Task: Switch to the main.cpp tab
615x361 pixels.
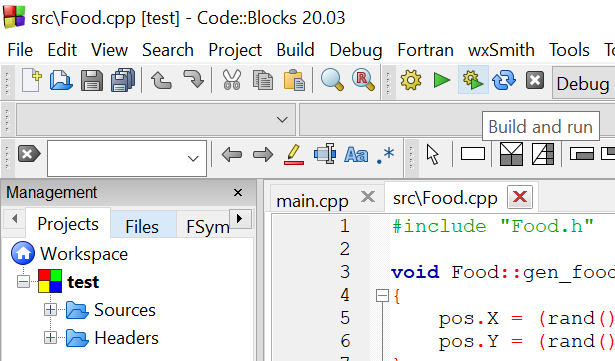Action: pyautogui.click(x=312, y=201)
